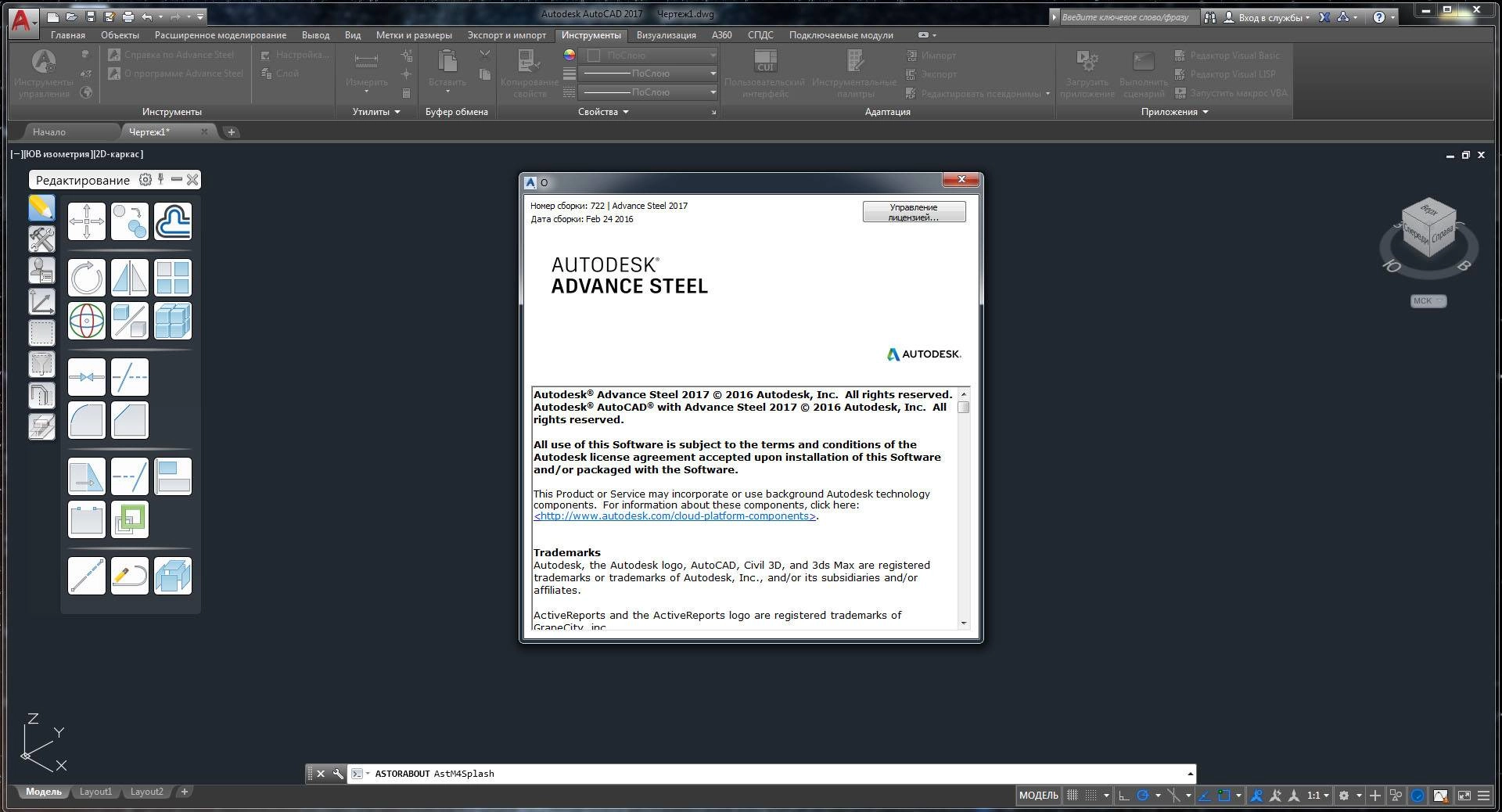Click the command line wrench customize icon
The image size is (1502, 812).
[x=338, y=774]
